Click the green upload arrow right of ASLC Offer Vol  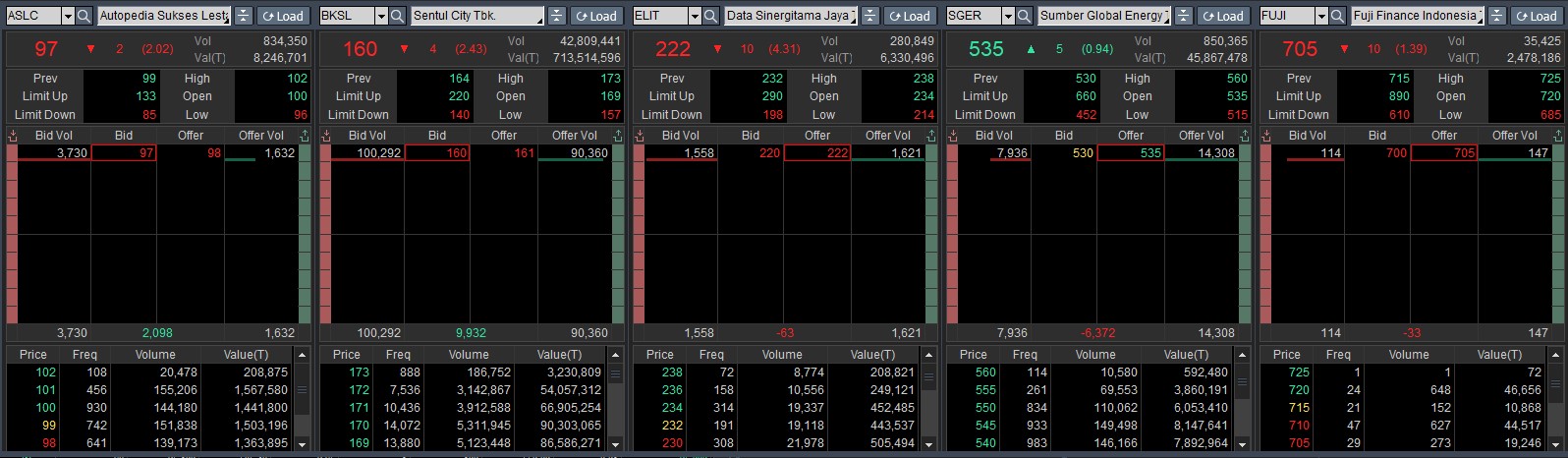[305, 136]
